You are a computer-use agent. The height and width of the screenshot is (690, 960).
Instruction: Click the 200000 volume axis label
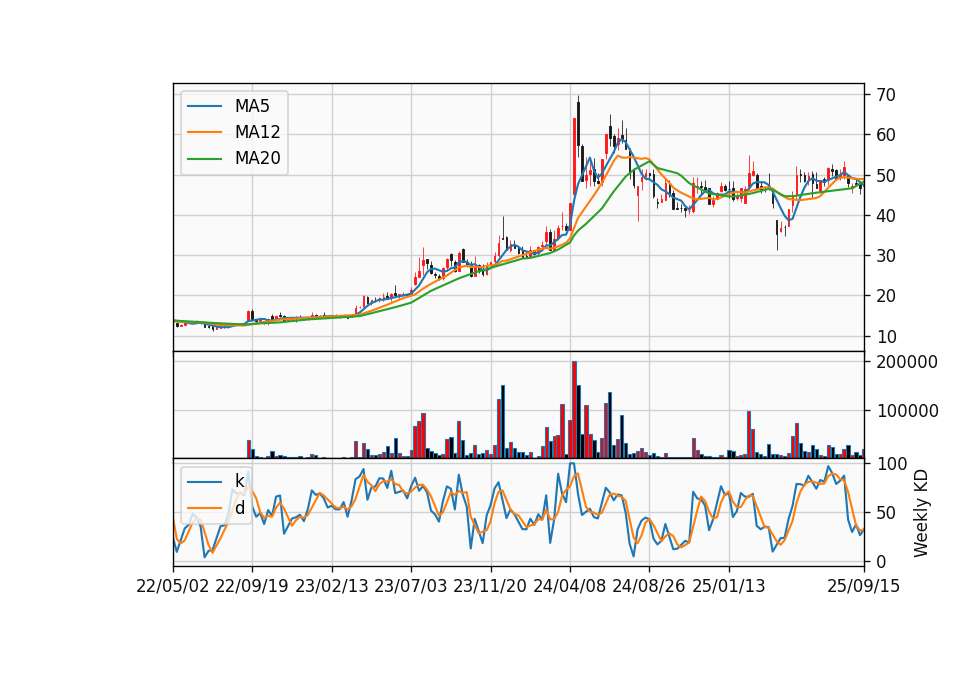pyautogui.click(x=907, y=362)
